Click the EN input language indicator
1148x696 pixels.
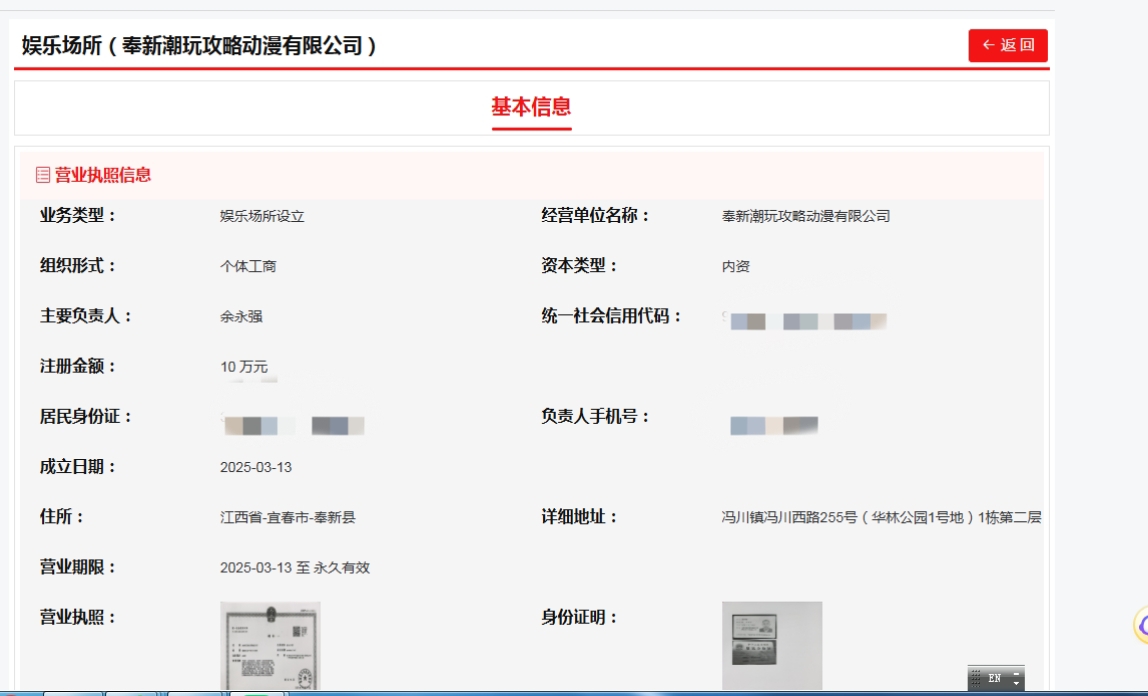point(994,678)
